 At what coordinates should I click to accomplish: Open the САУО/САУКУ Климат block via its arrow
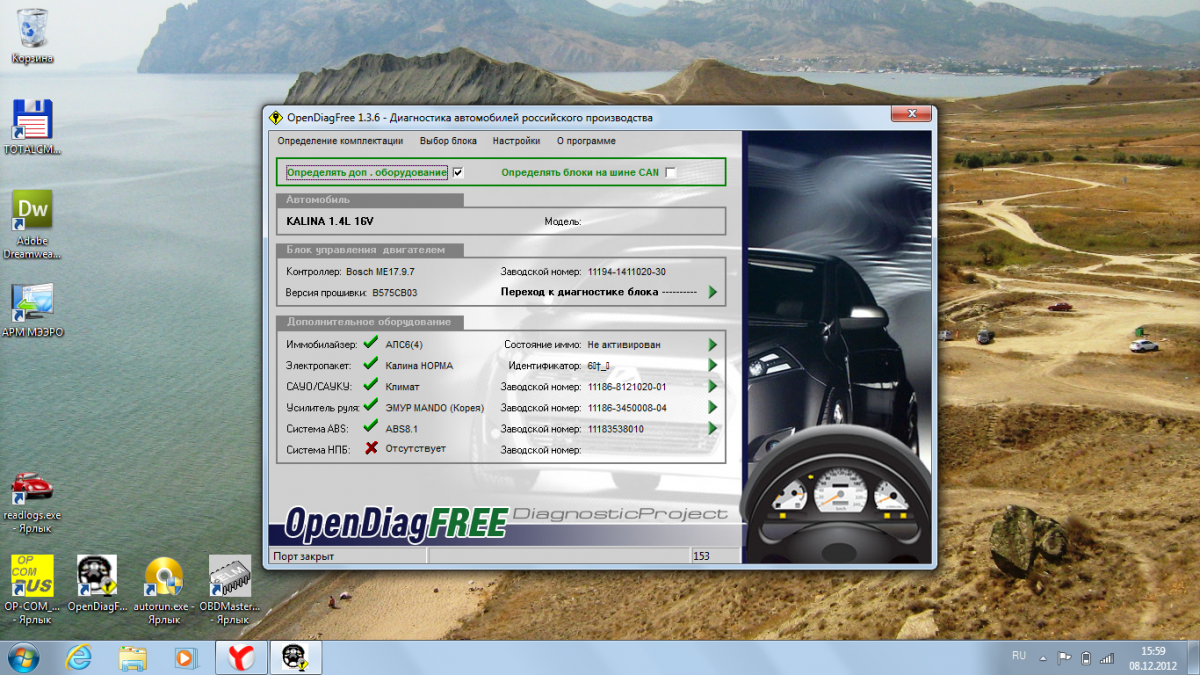click(713, 386)
